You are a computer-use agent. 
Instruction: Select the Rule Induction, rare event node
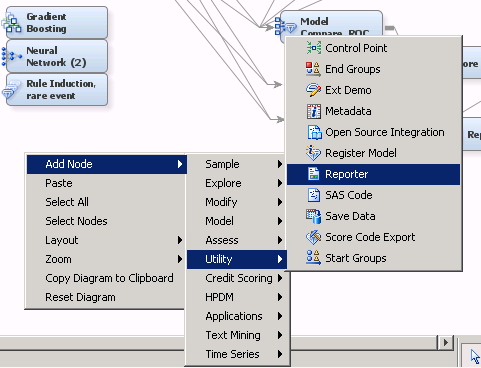point(57,90)
